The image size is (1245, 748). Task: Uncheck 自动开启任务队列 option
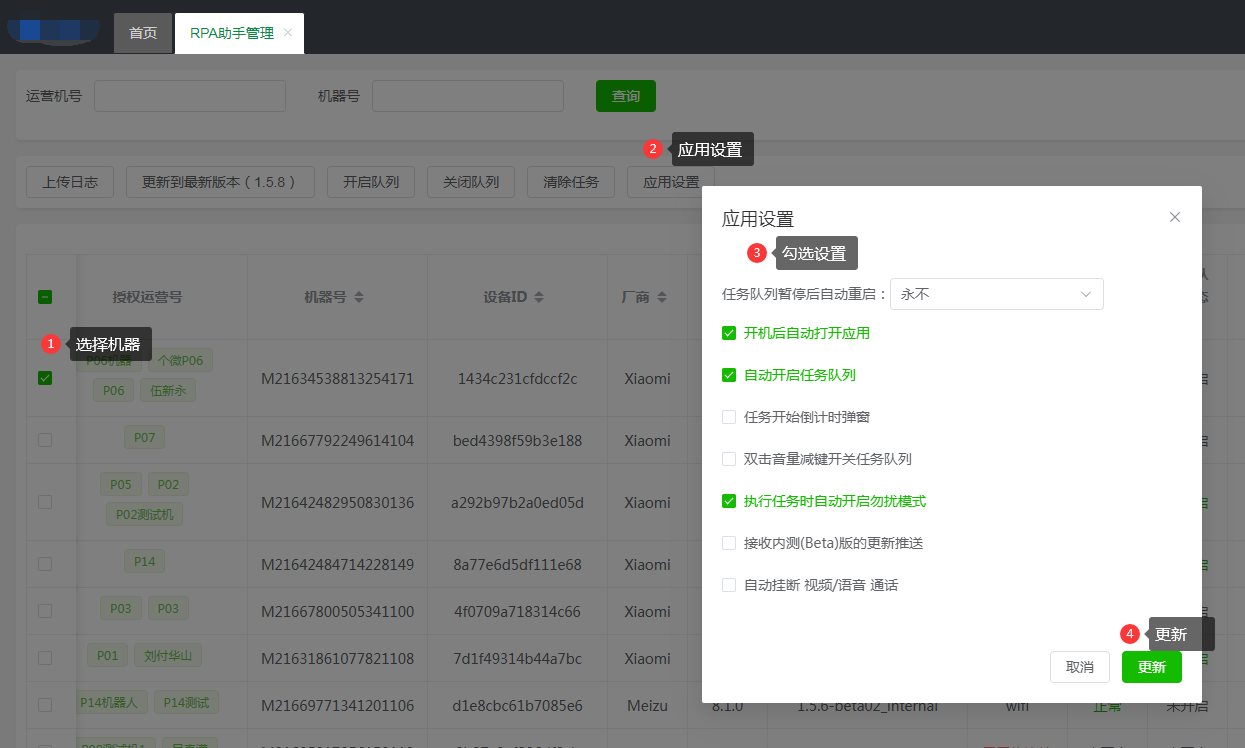click(729, 375)
